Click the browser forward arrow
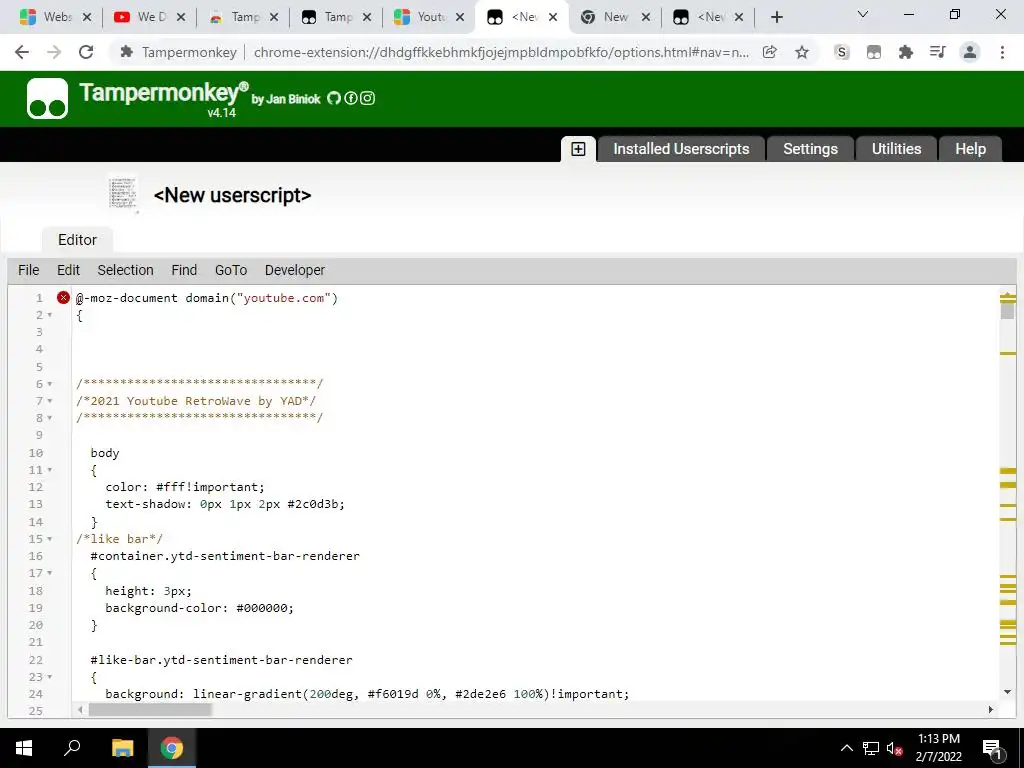This screenshot has width=1024, height=768. point(54,52)
